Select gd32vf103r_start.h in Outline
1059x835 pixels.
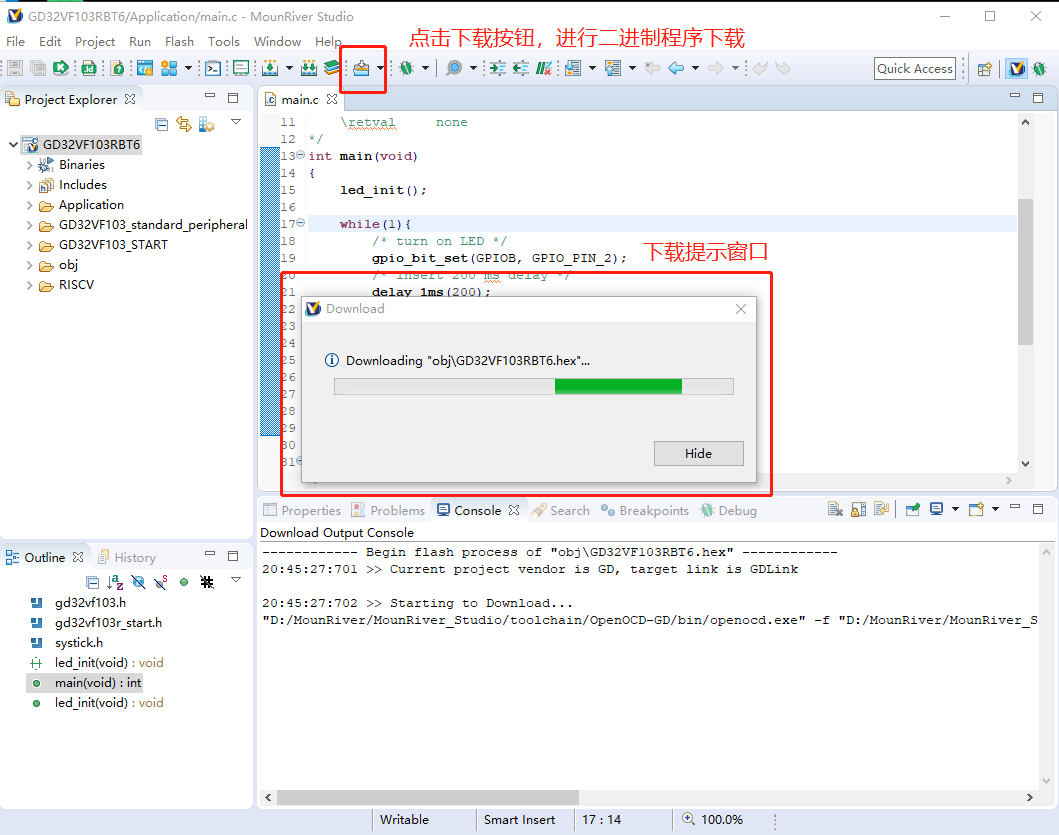tap(108, 623)
